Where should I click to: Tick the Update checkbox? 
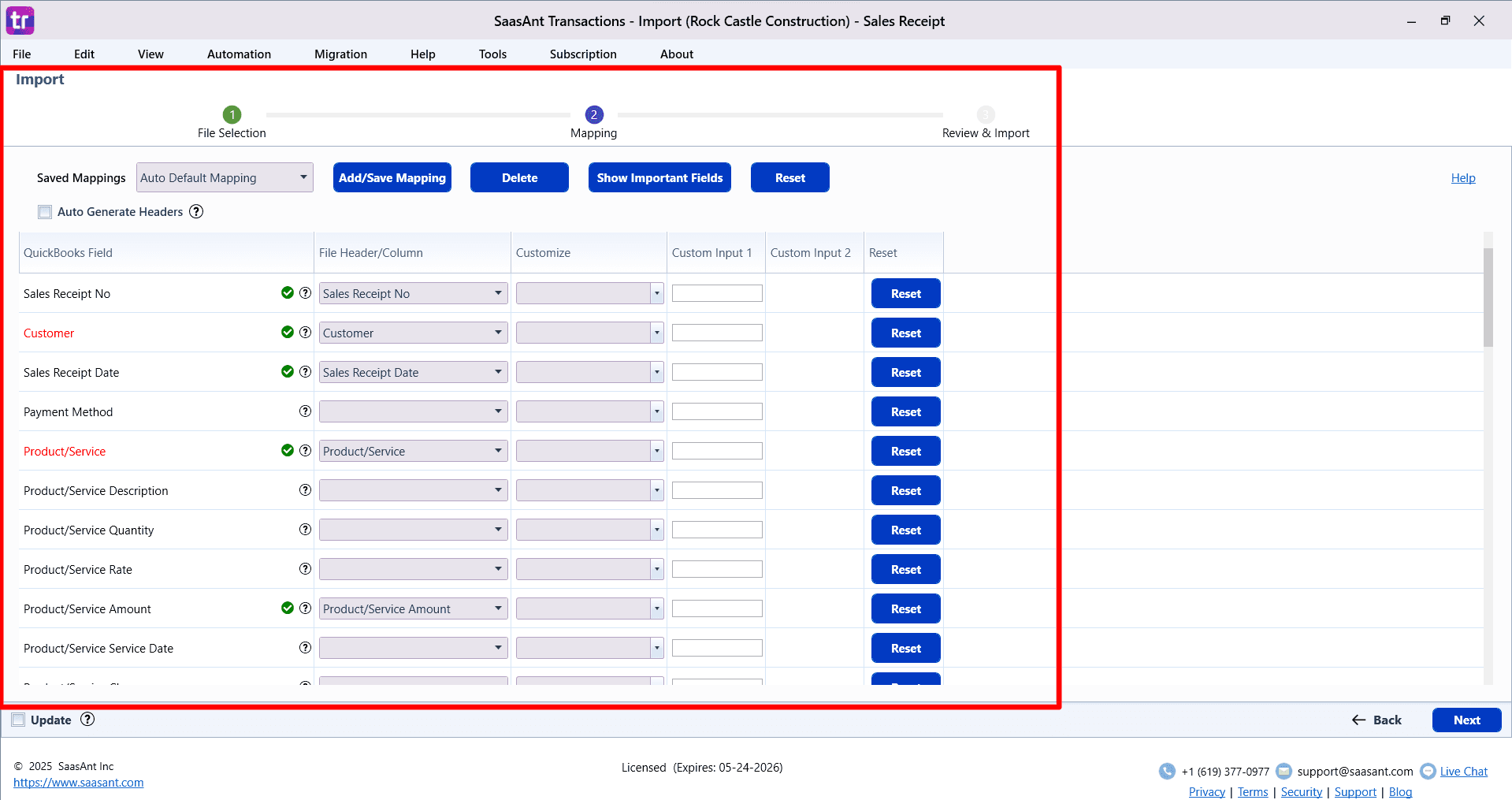[x=18, y=720]
